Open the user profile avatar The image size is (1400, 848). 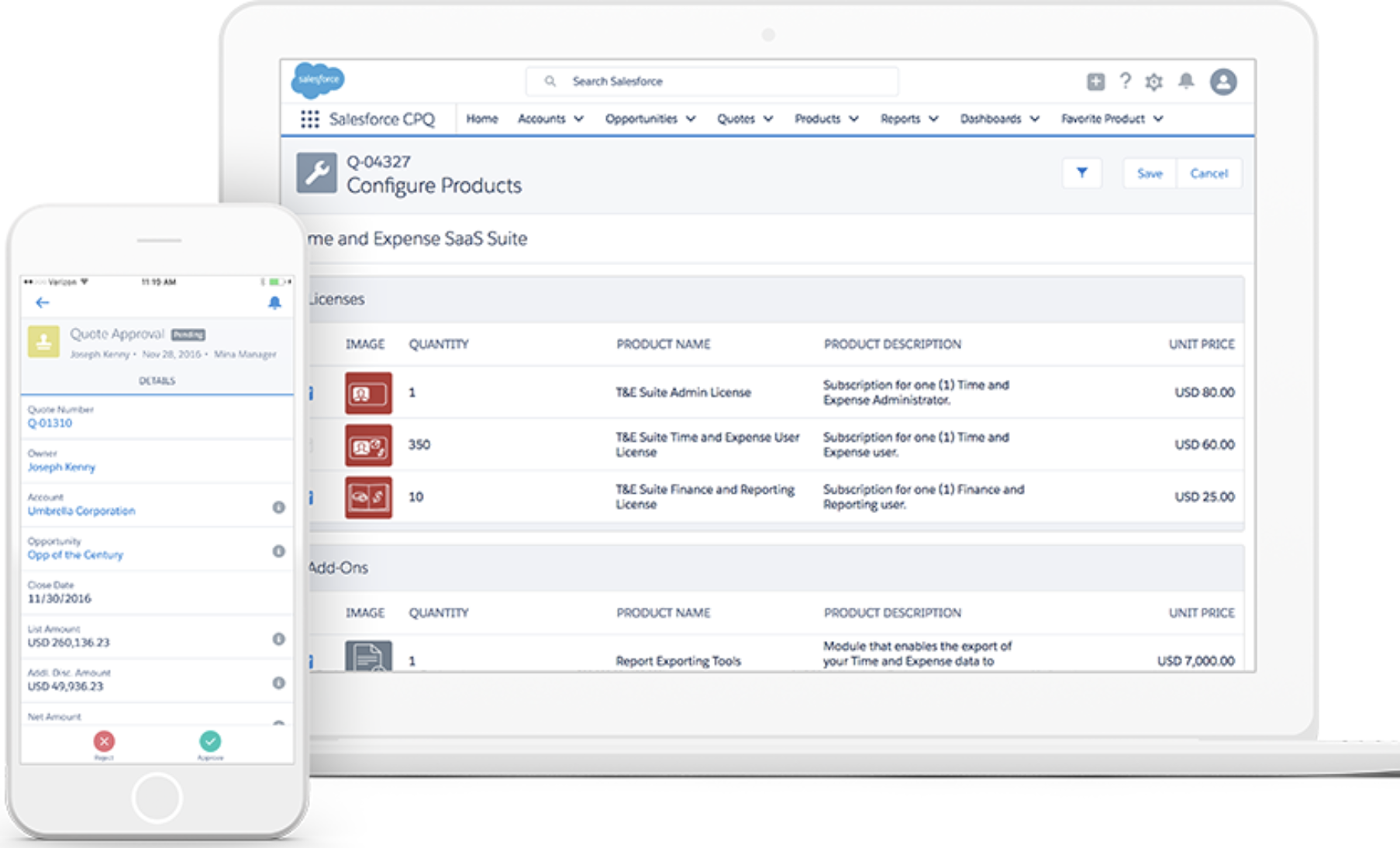[x=1223, y=81]
